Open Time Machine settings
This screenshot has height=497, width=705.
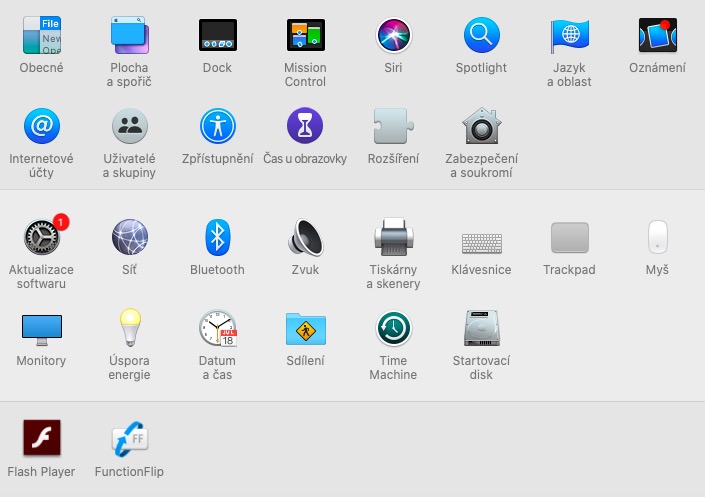393,328
